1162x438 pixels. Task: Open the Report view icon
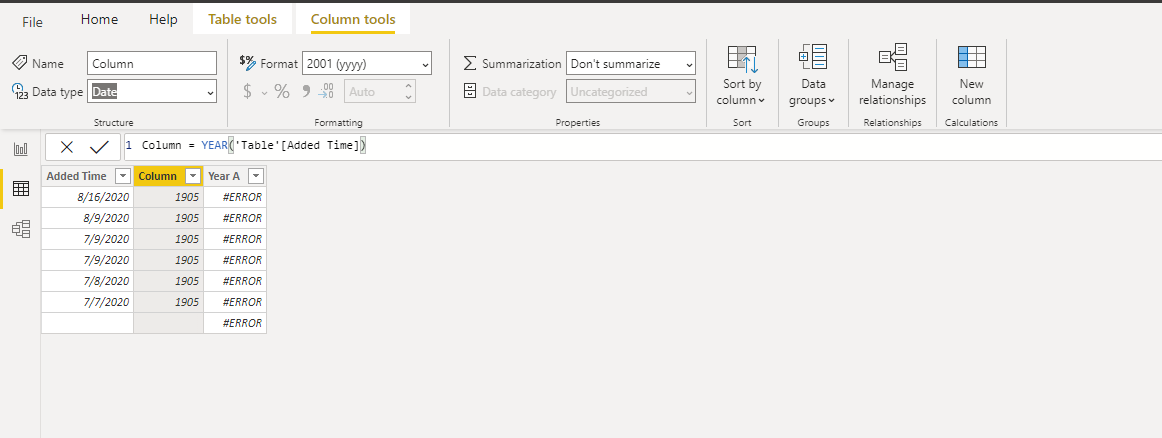pyautogui.click(x=21, y=149)
